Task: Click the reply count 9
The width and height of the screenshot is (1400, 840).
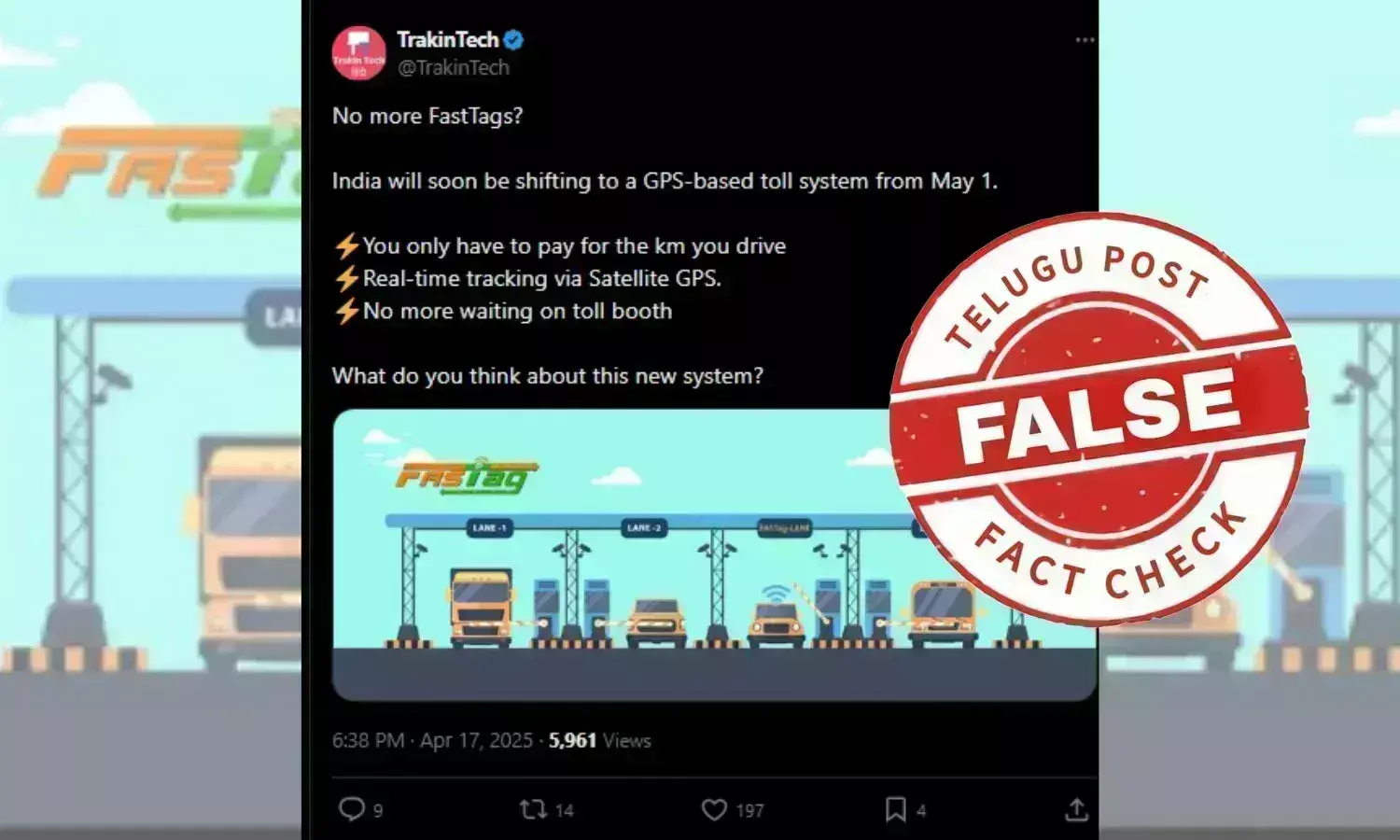Action: coord(378,811)
